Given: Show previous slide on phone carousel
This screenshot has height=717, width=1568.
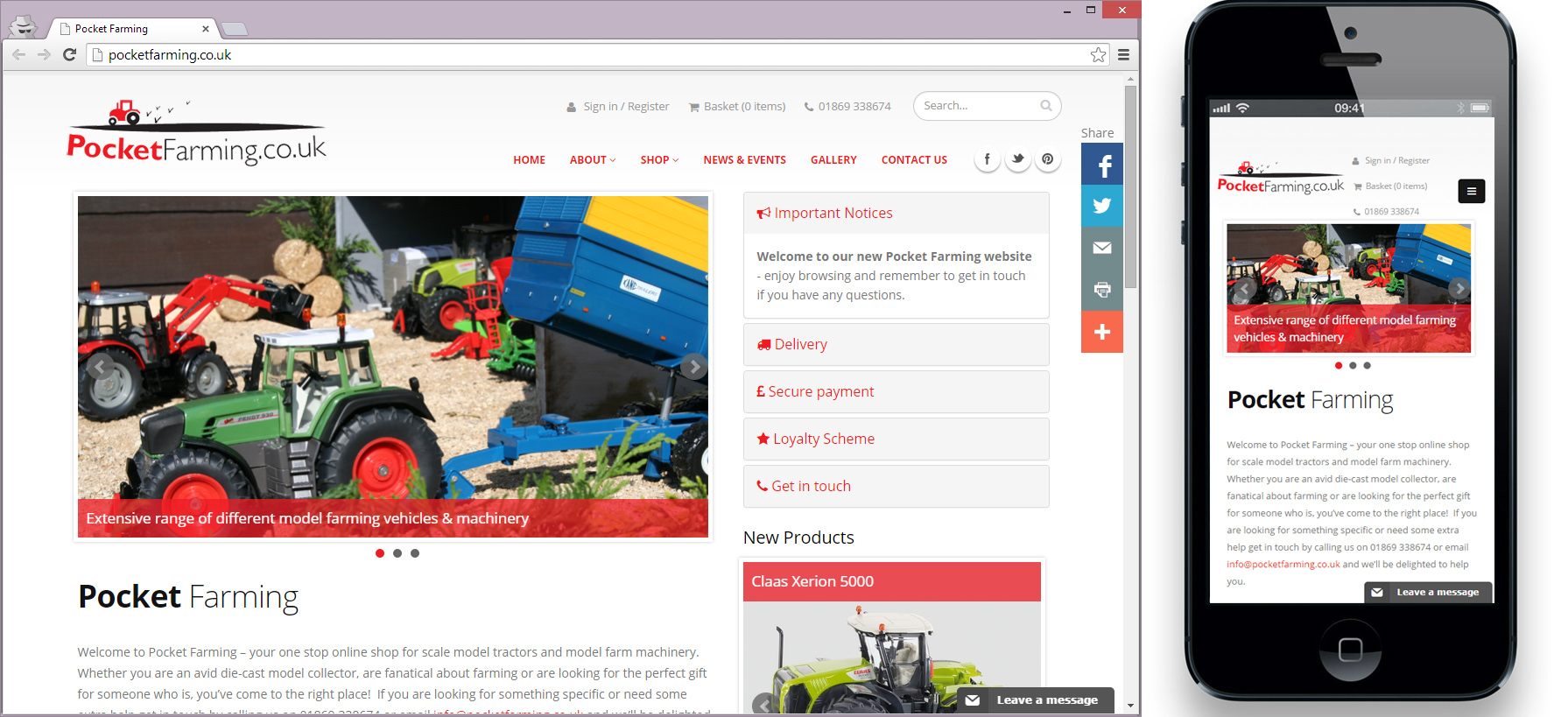Looking at the screenshot, I should [x=1243, y=289].
